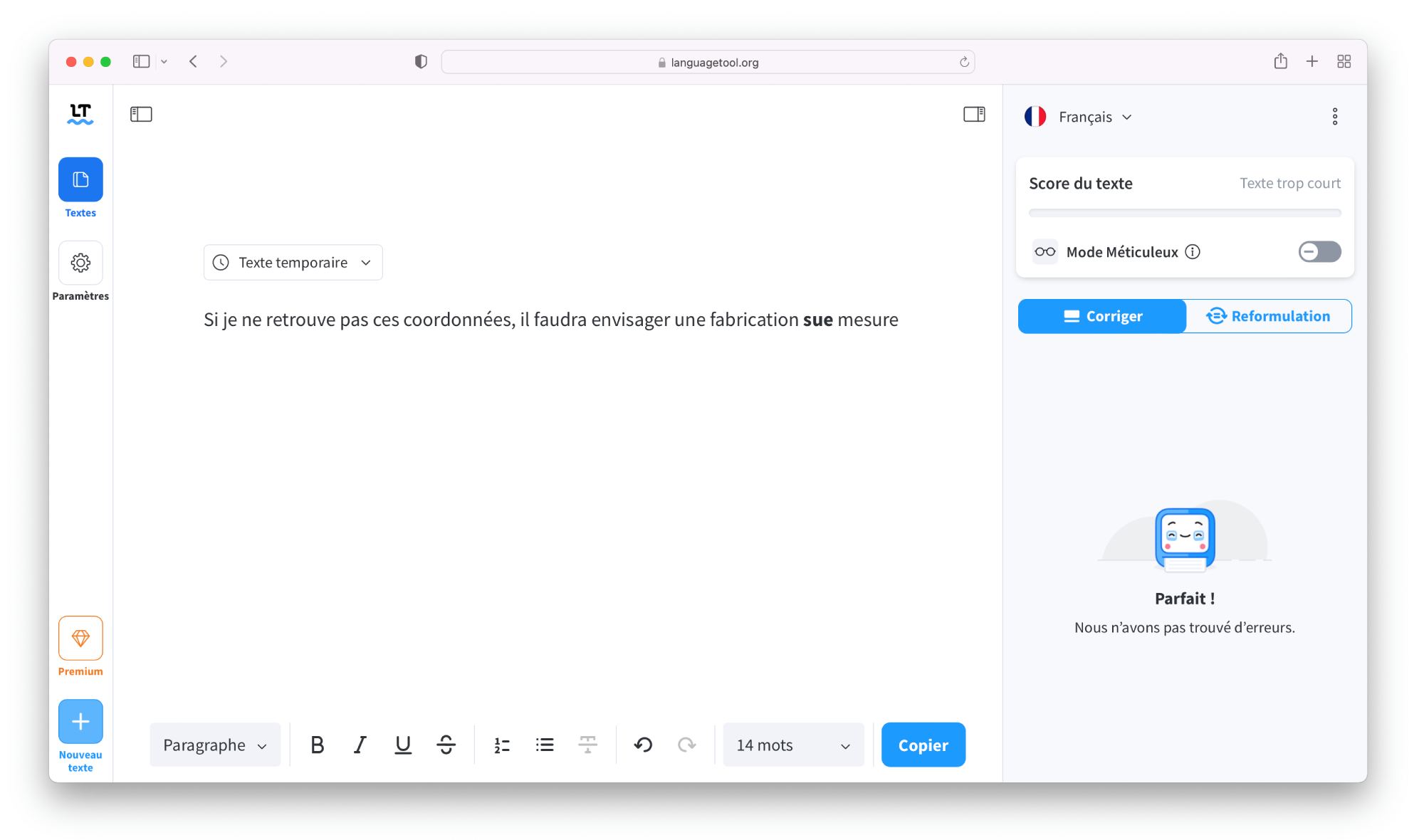The width and height of the screenshot is (1424, 840).
Task: Switch to the Reformulation tab
Action: point(1269,315)
